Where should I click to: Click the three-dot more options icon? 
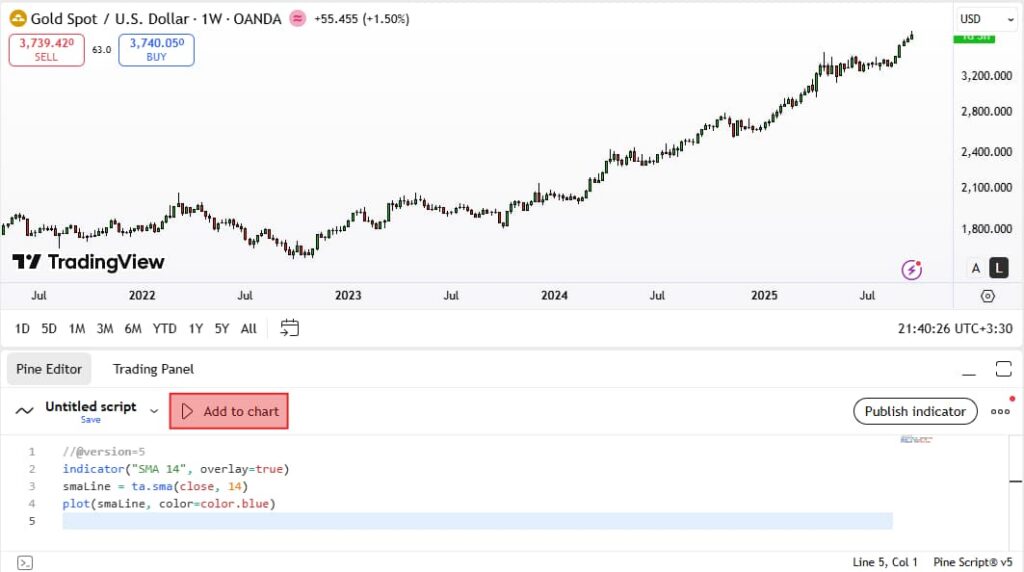click(1000, 411)
